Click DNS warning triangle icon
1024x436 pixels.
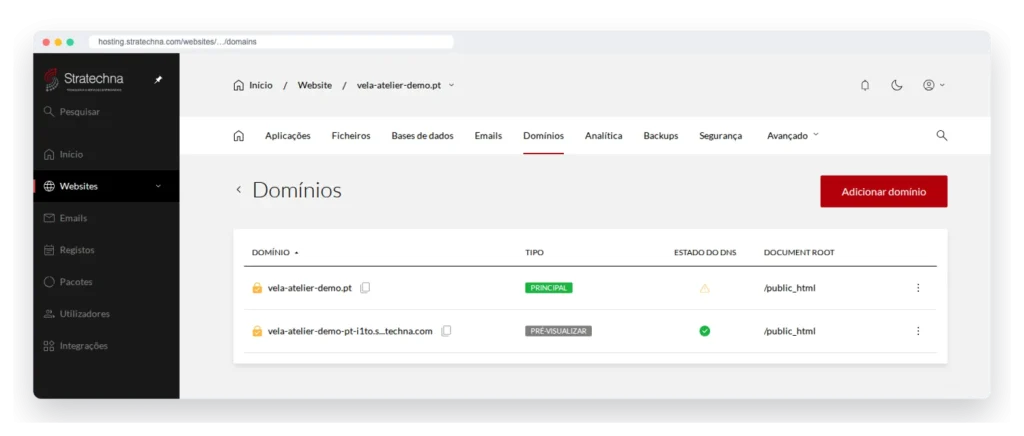coord(705,288)
